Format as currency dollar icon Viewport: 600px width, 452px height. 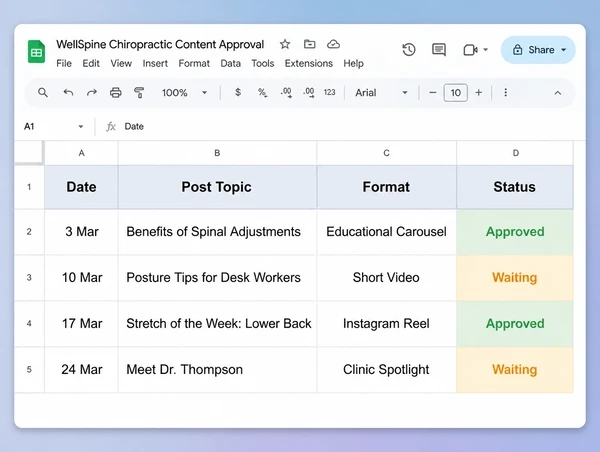coord(238,92)
